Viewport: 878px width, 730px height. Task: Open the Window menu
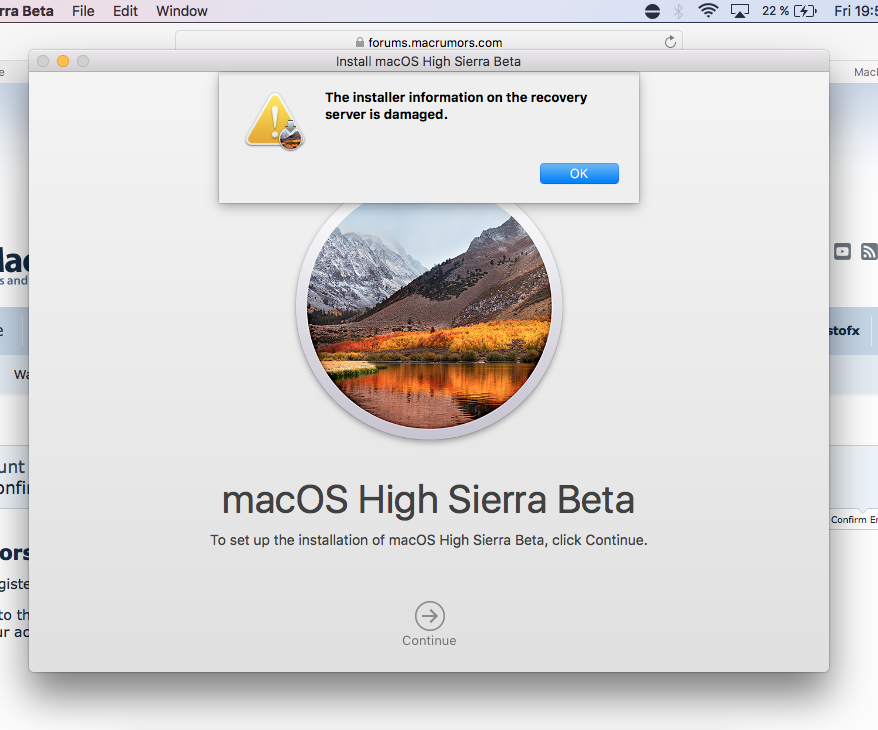tap(181, 11)
